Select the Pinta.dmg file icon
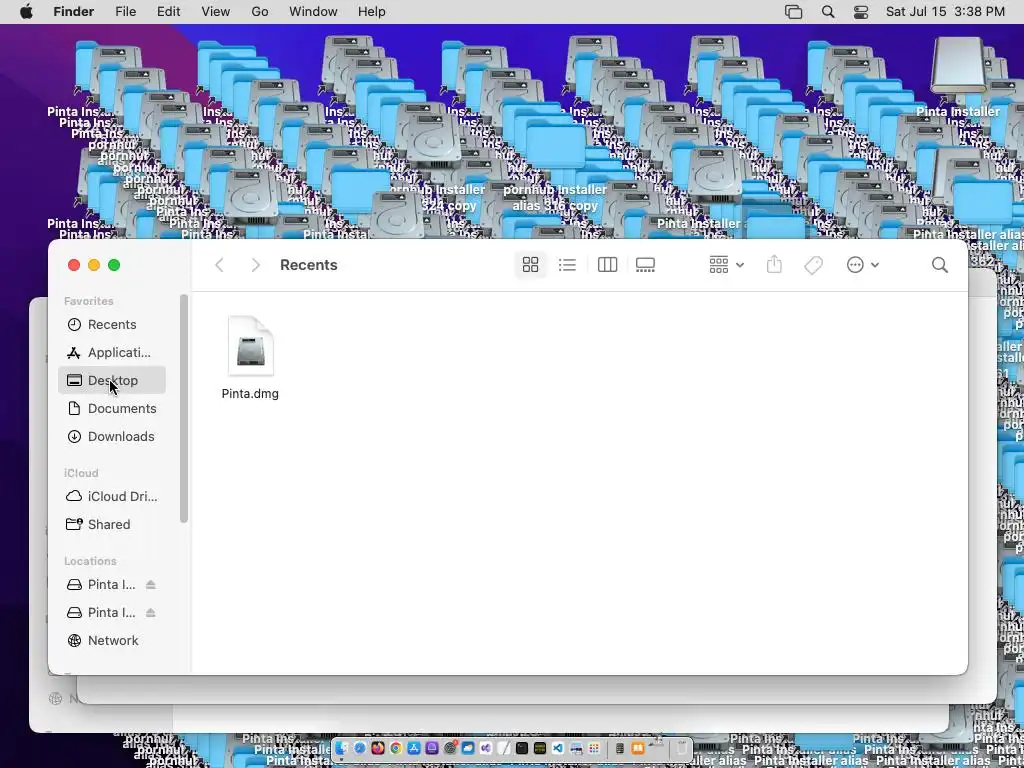This screenshot has height=768, width=1024. click(251, 346)
